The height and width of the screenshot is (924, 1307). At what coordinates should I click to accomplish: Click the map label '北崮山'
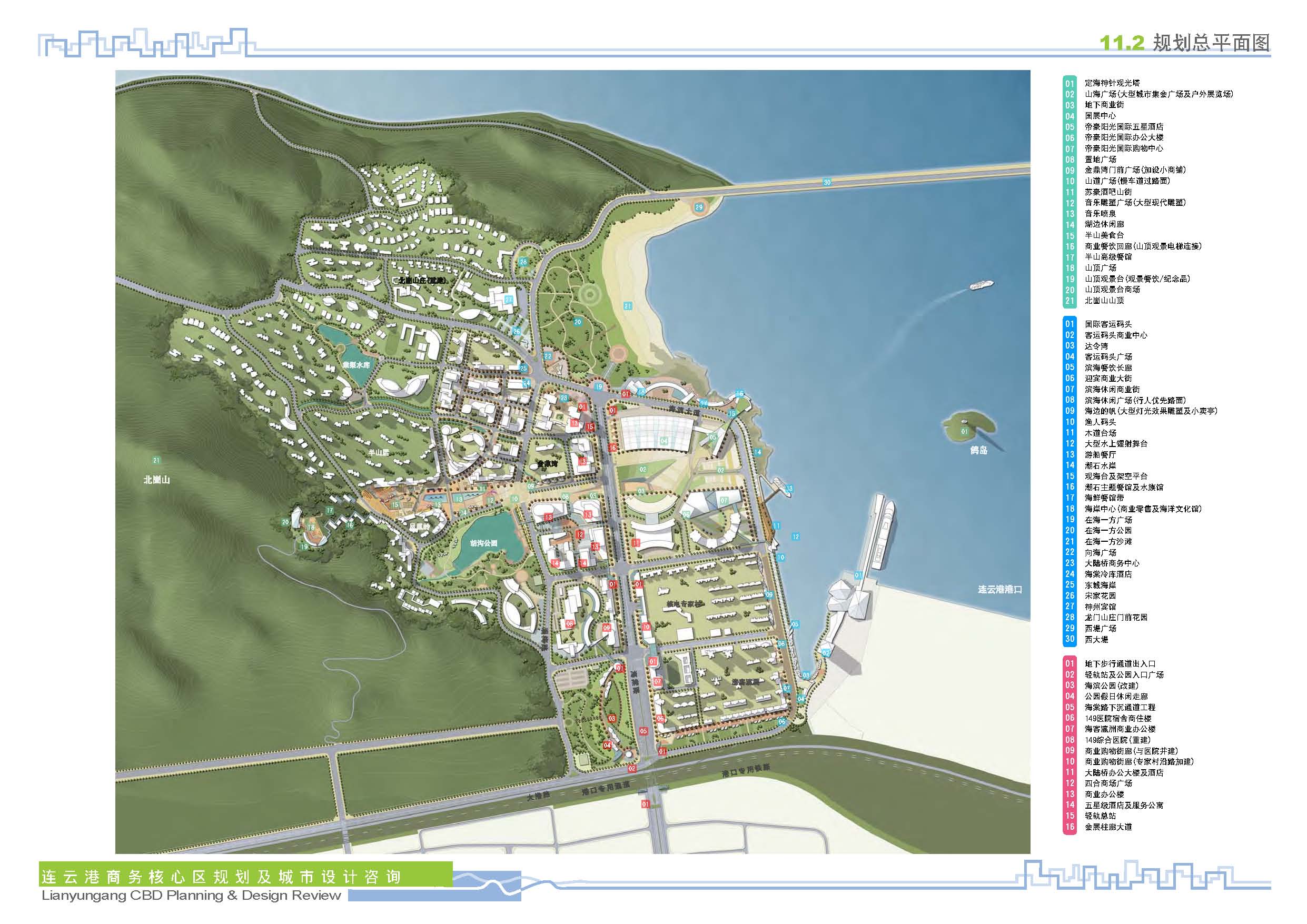click(x=156, y=480)
